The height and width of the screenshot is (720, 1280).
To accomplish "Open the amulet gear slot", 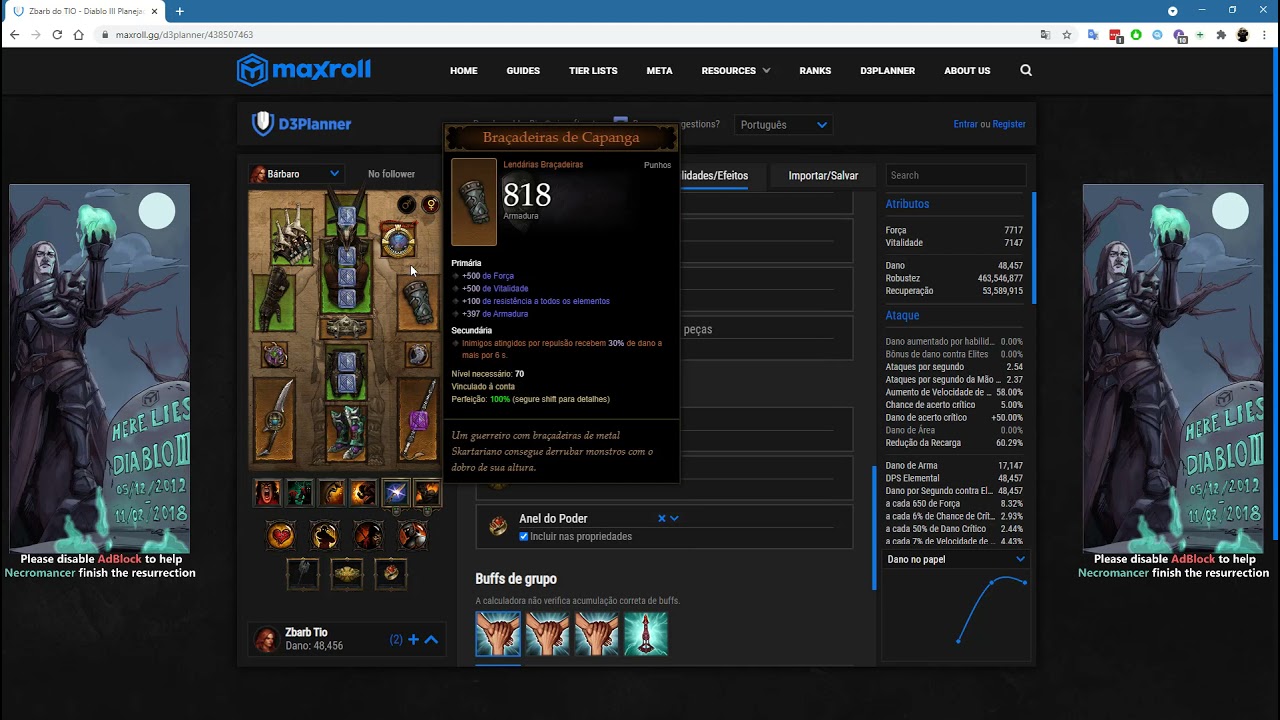I will click(398, 240).
